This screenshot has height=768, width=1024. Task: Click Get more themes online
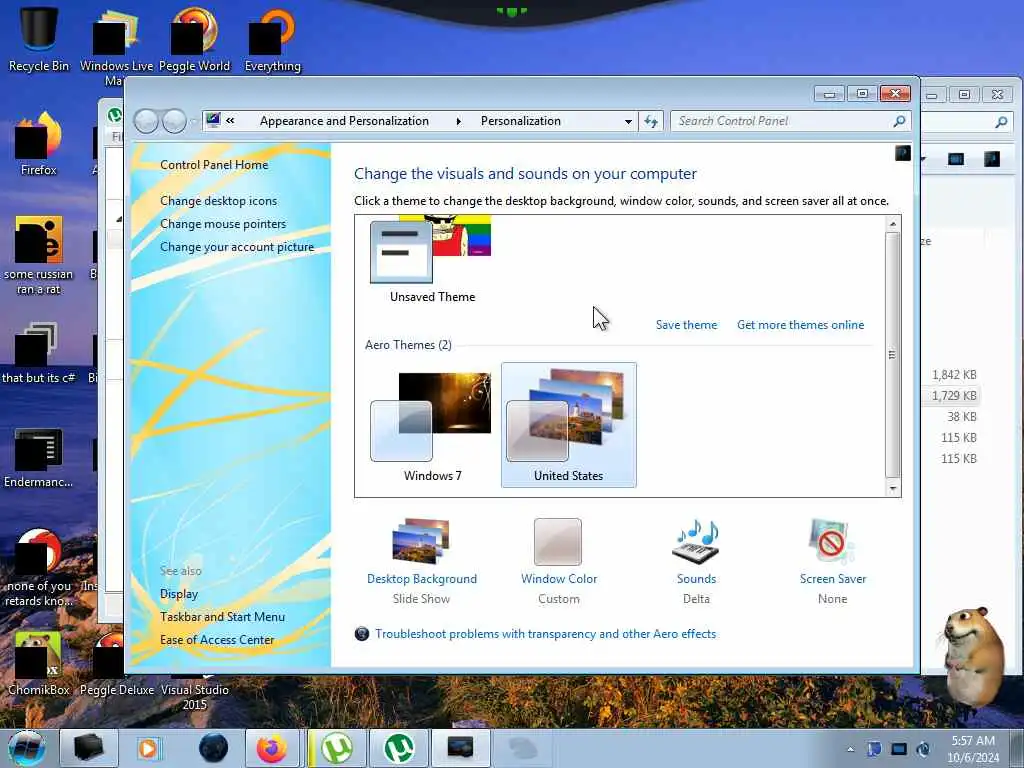tap(800, 325)
